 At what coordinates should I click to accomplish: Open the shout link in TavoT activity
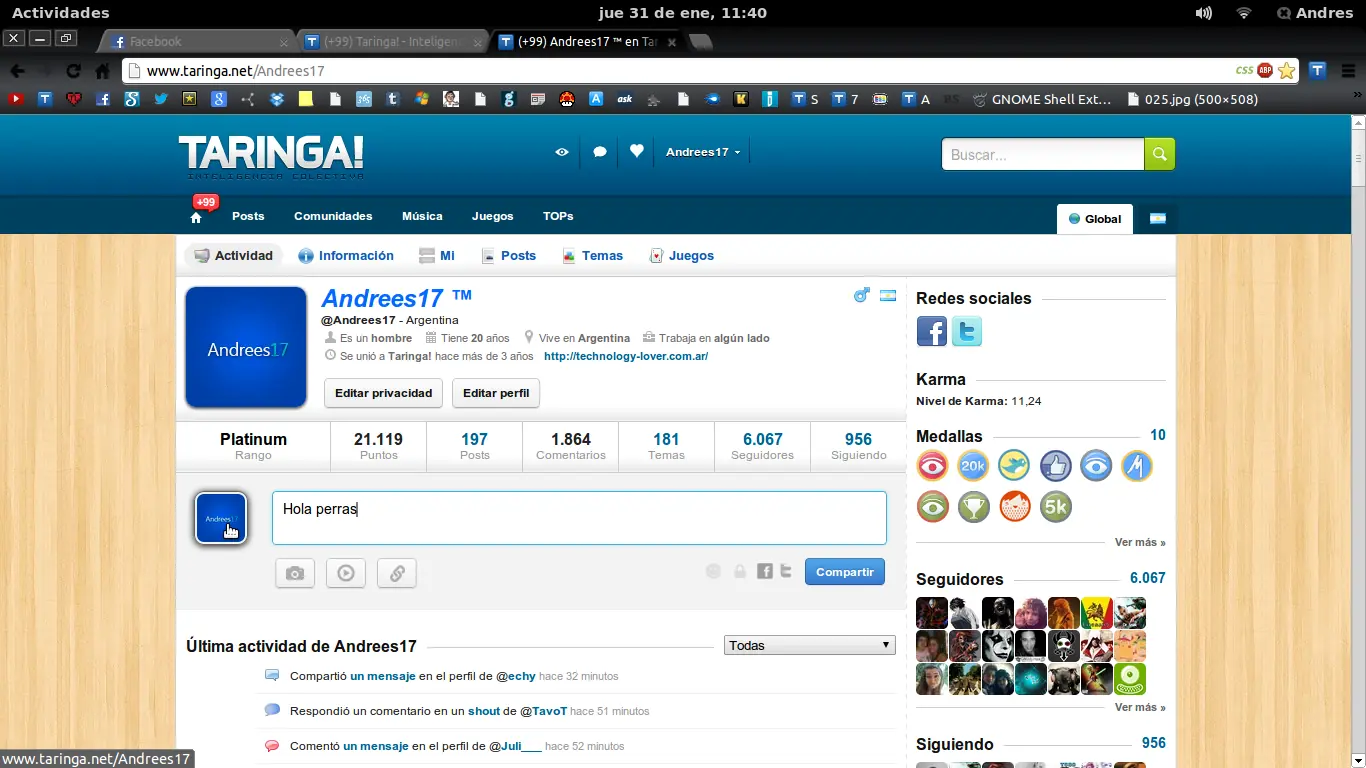(484, 711)
